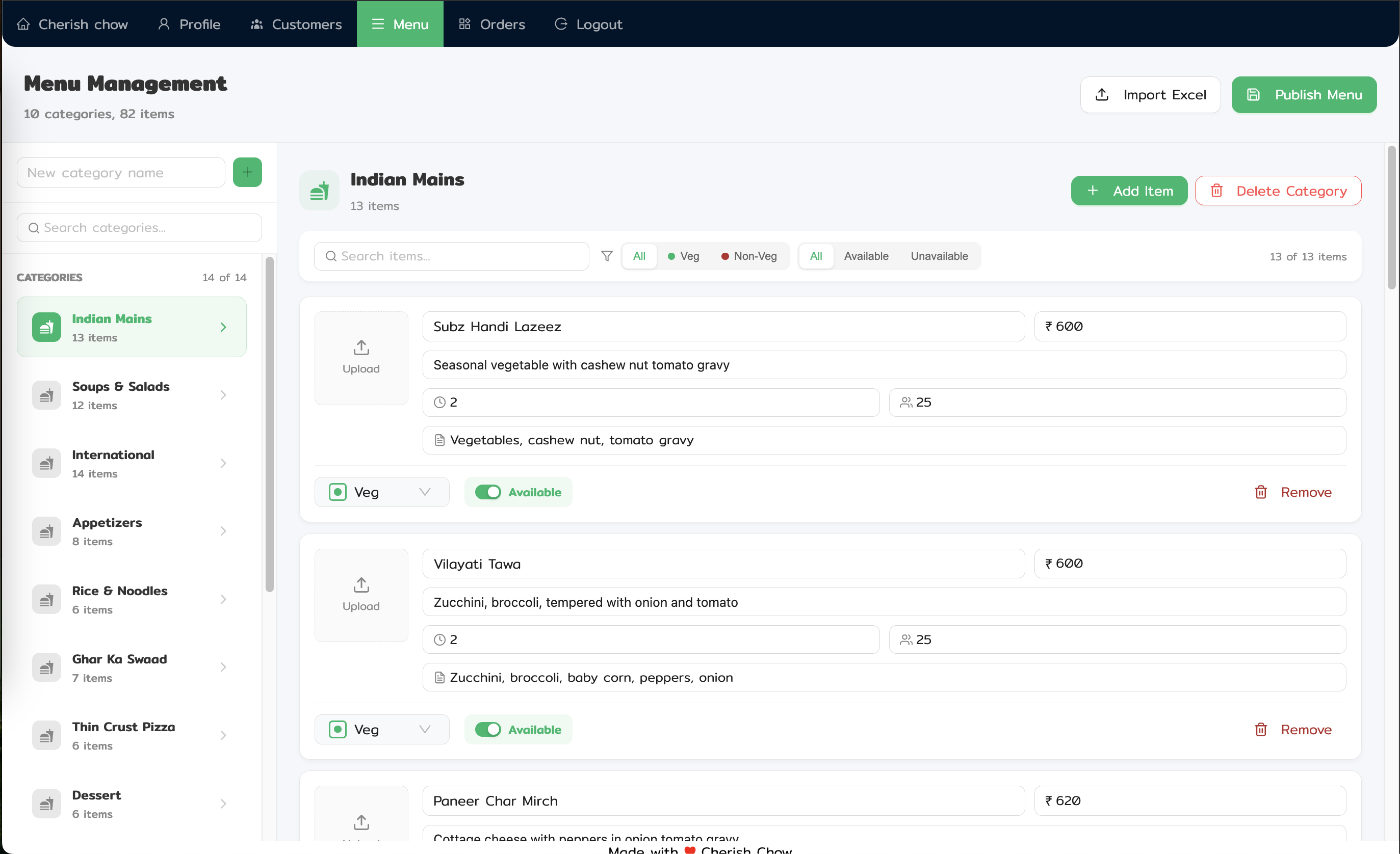The width and height of the screenshot is (1400, 854).
Task: Toggle Vilayati Tawa to Unavailable
Action: click(x=488, y=729)
